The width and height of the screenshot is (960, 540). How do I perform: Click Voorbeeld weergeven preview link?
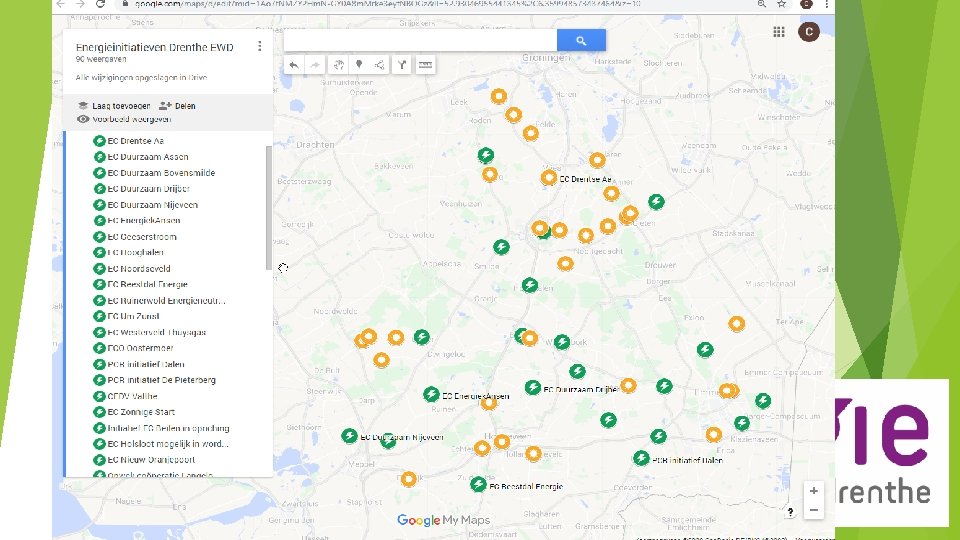(124, 119)
